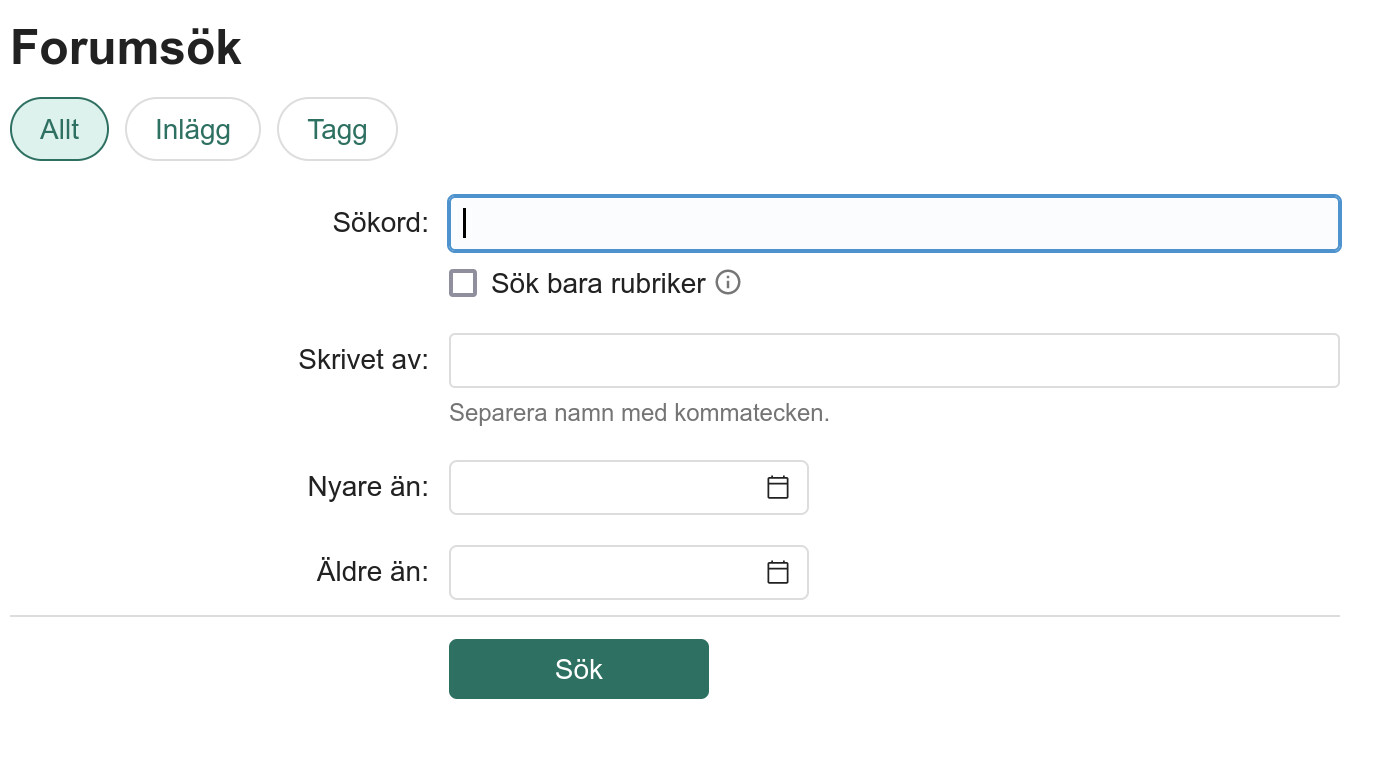Click the Nyare än: label
Viewport: 1374px width, 760px height.
[368, 487]
